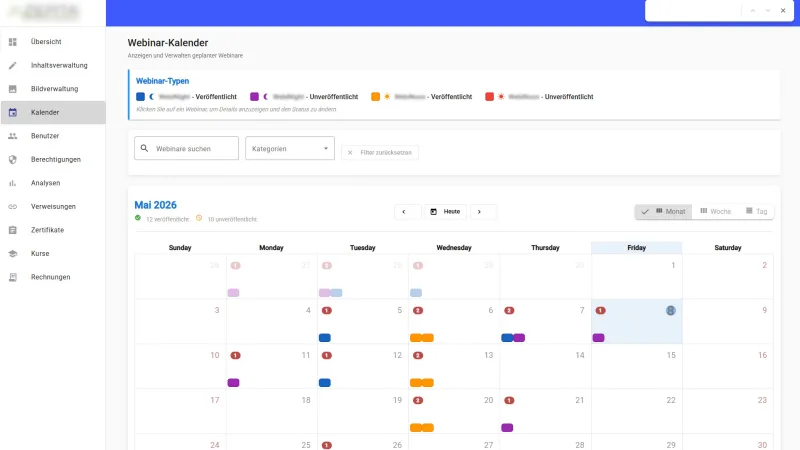Switch calendar to Woche view
Screen dimensions: 800x450
coord(715,211)
